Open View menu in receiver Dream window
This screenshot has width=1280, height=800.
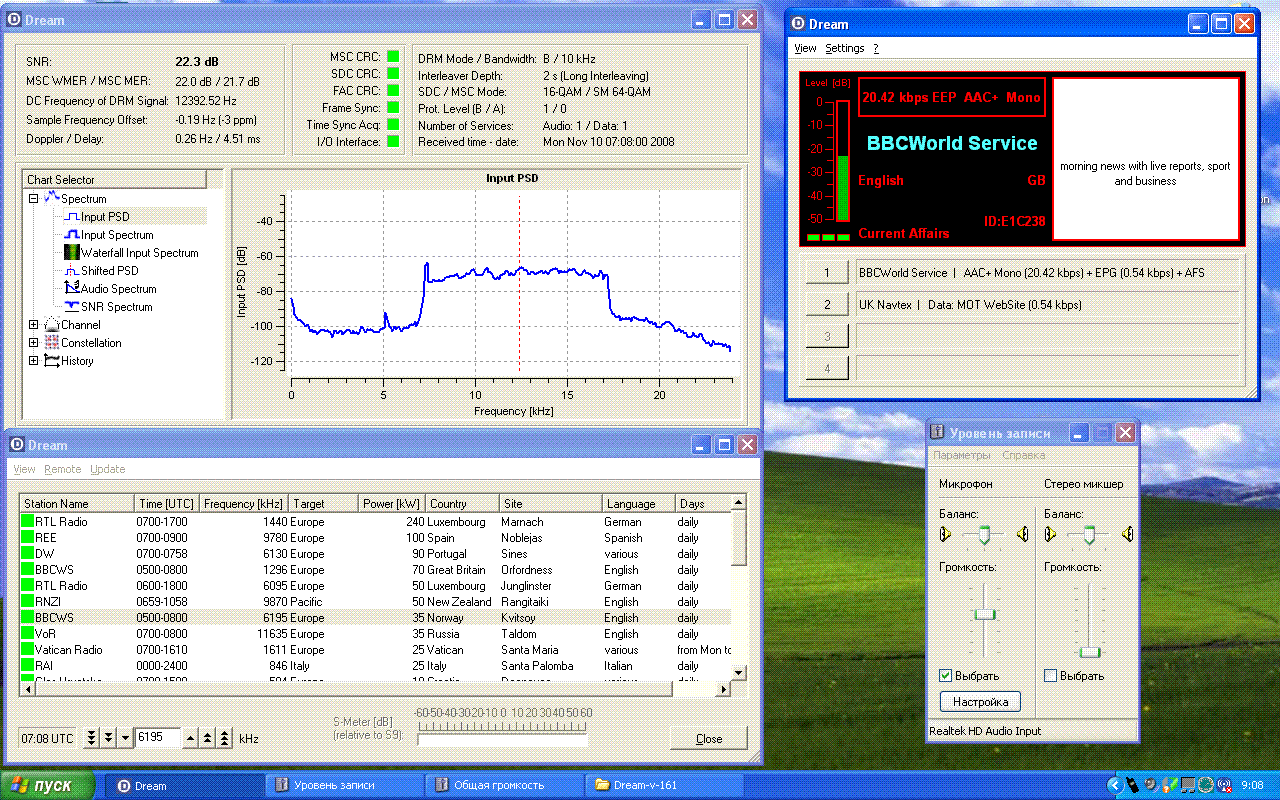point(805,48)
